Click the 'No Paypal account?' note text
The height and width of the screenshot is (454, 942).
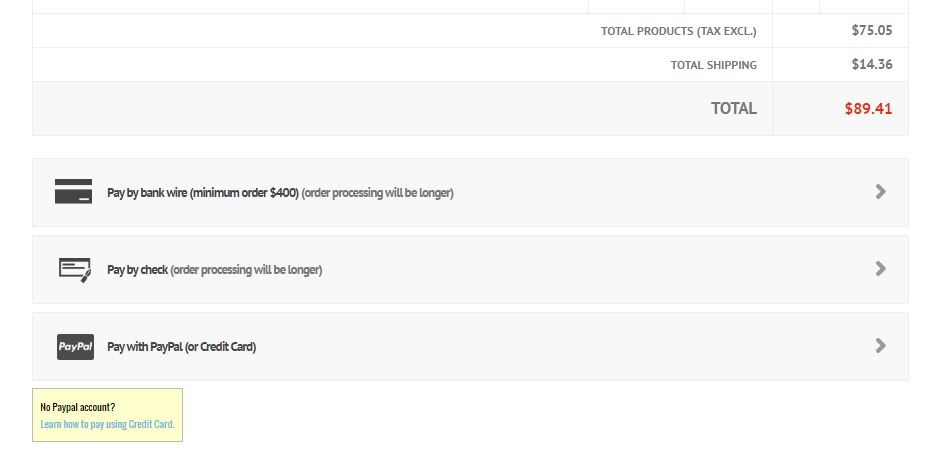pyautogui.click(x=77, y=407)
